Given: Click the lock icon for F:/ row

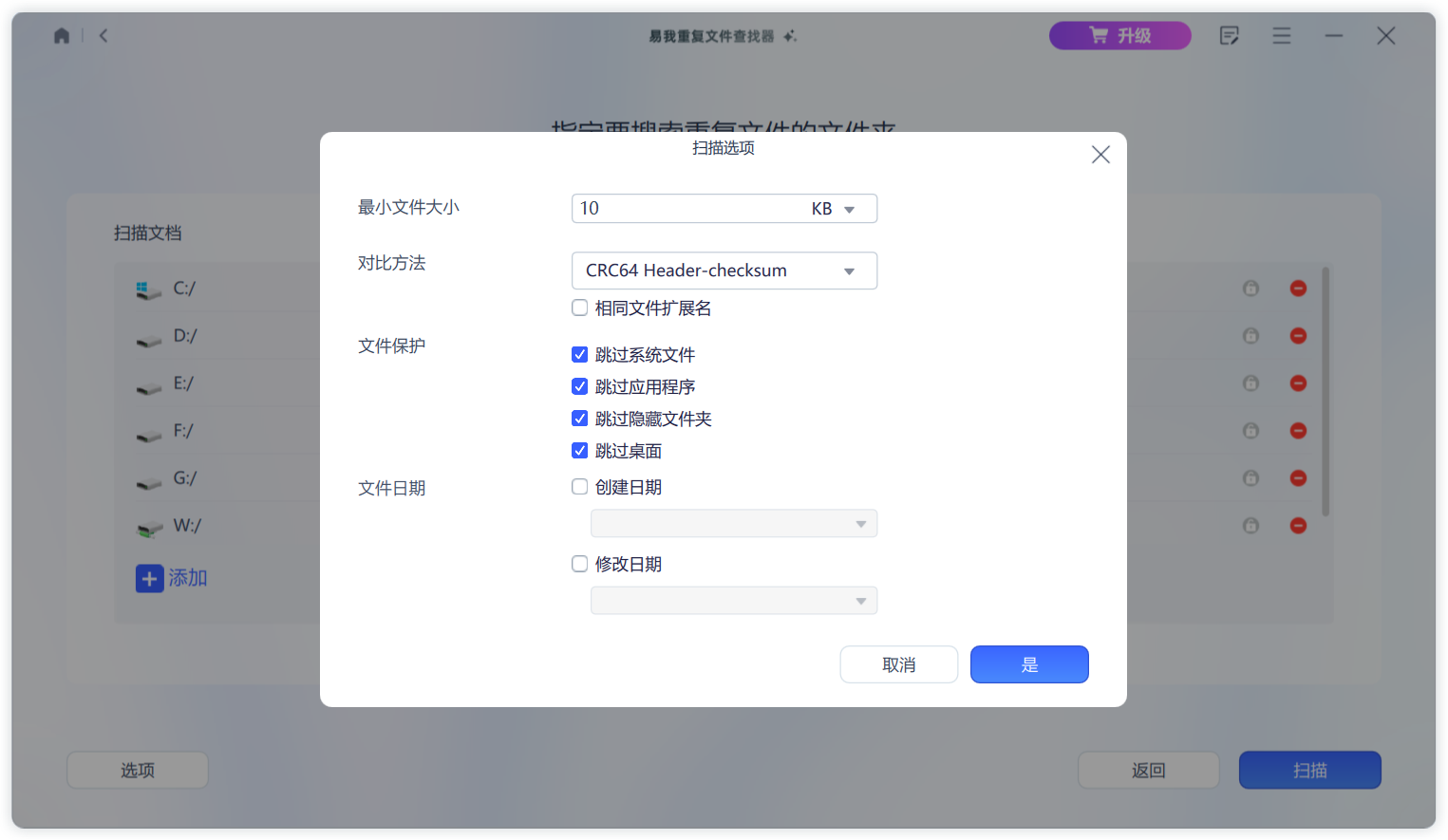Looking at the screenshot, I should pos(1251,431).
